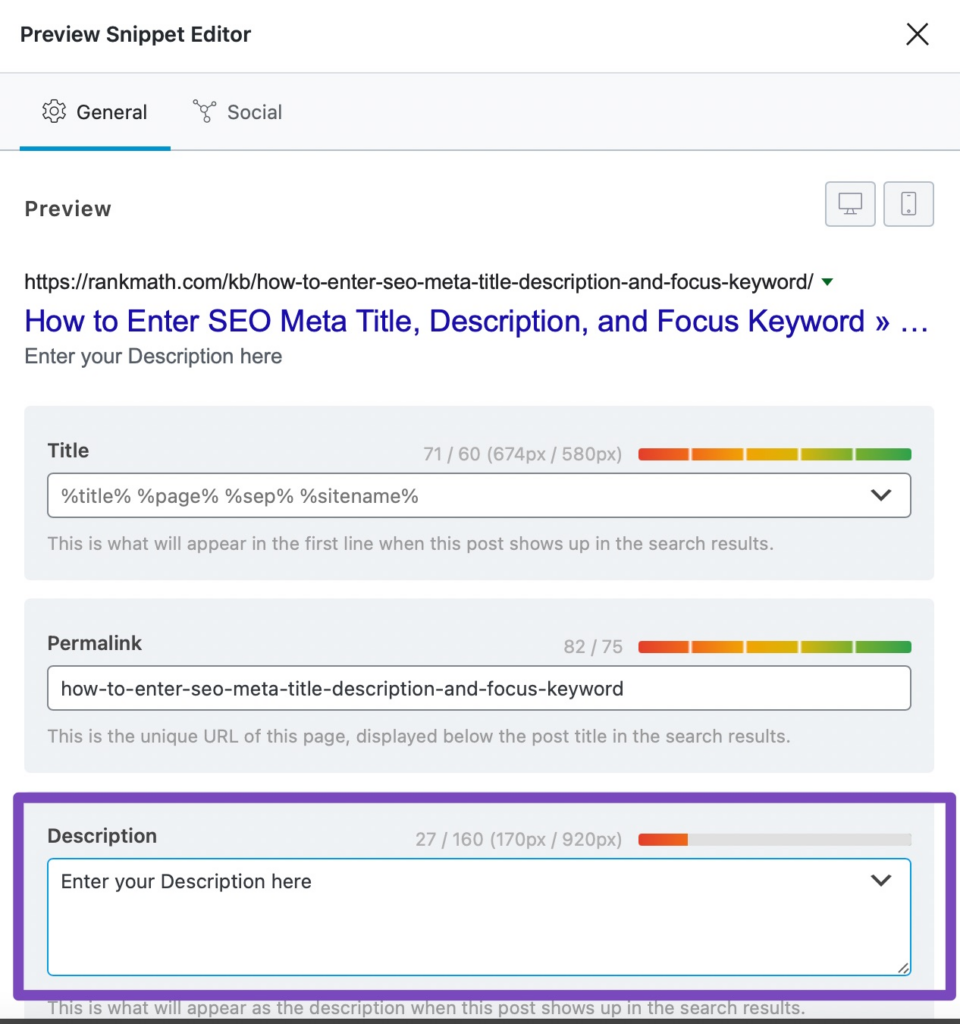Image resolution: width=960 pixels, height=1024 pixels.
Task: Click the share icon beside Social
Action: [205, 112]
